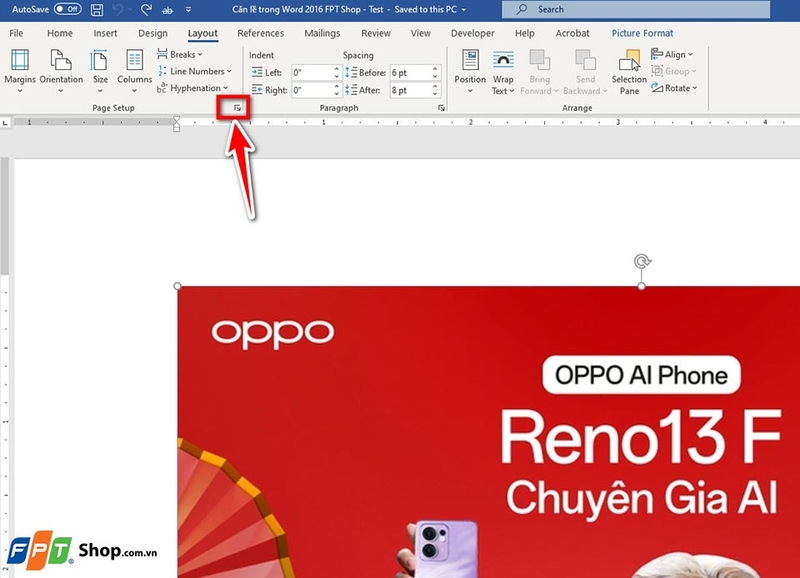
Task: Open the Developer tab
Action: tap(472, 33)
